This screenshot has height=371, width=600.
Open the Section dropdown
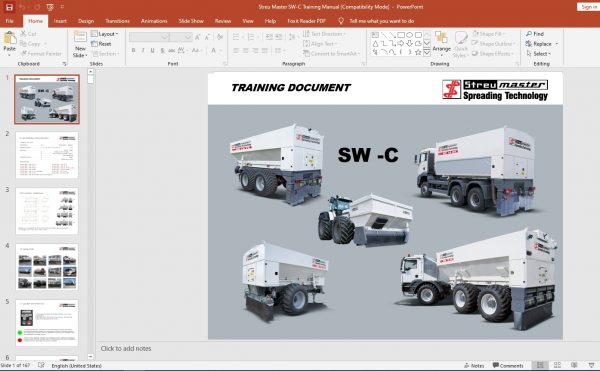[105, 54]
